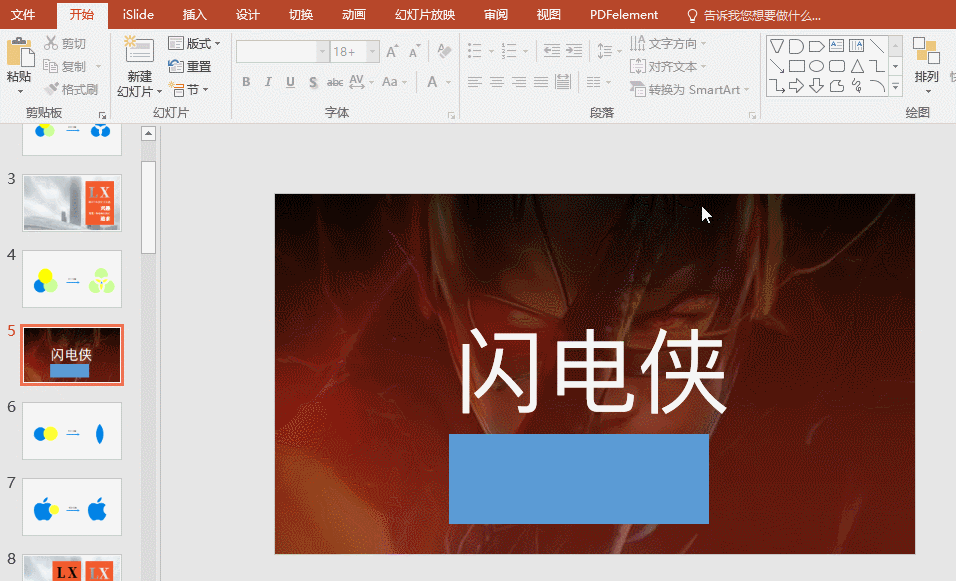Open the font size dropdown
The height and width of the screenshot is (581, 956).
(372, 52)
